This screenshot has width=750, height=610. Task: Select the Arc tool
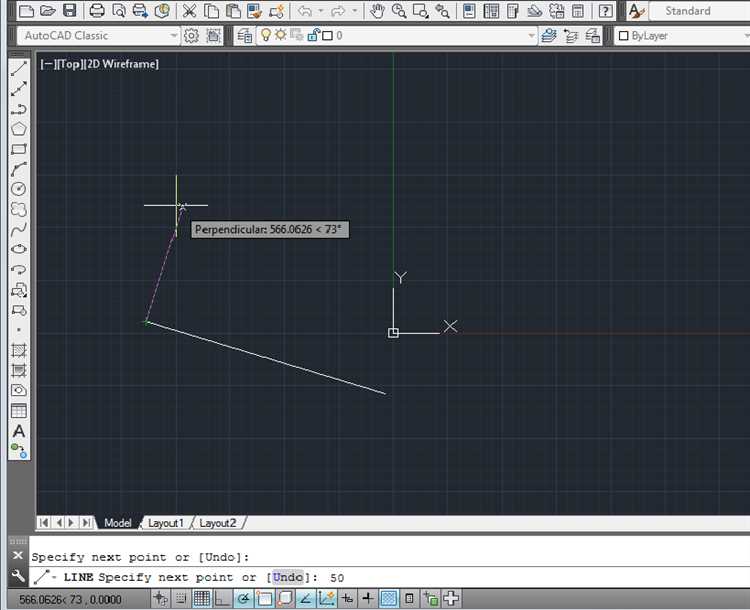(x=19, y=169)
